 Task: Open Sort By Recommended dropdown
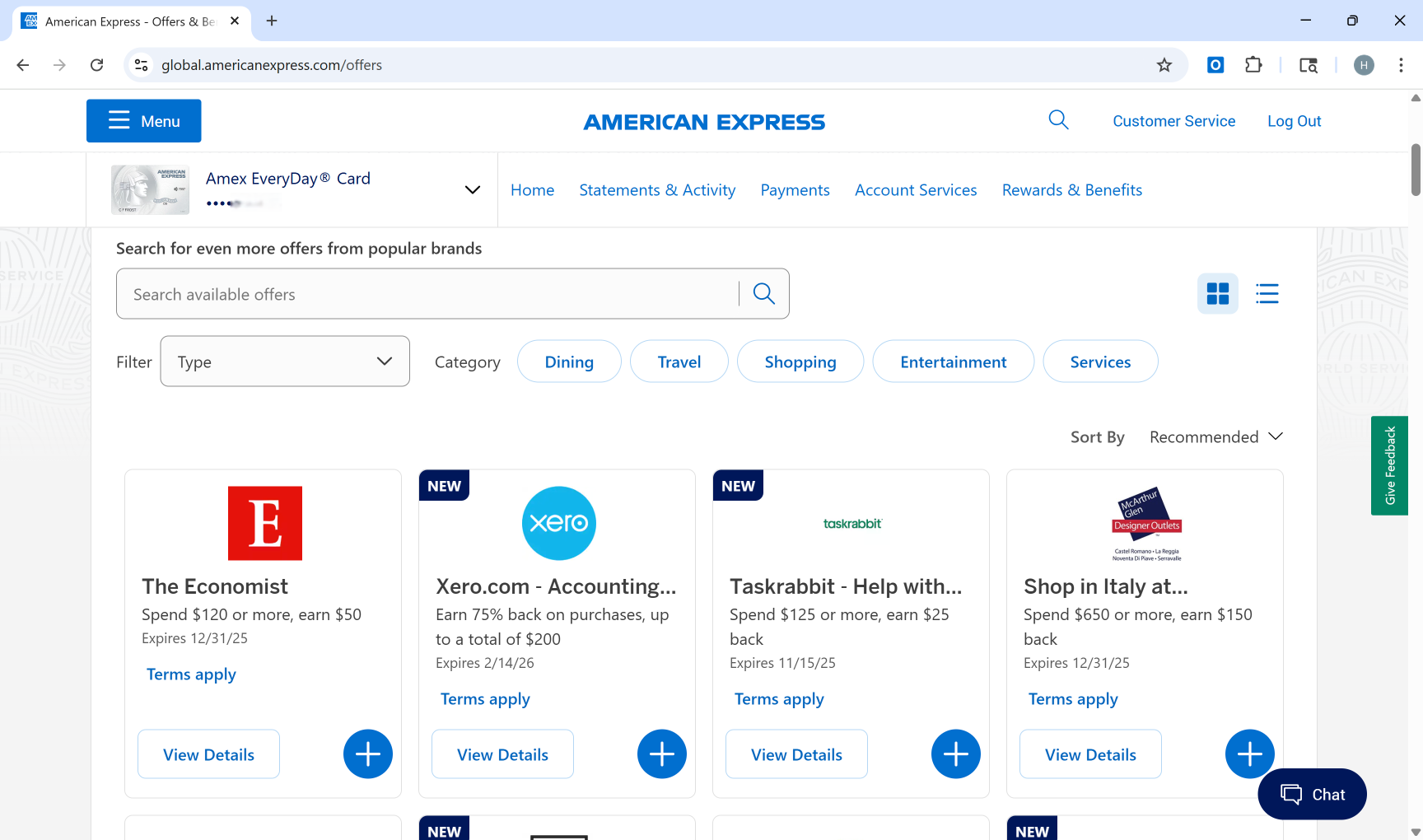1216,437
